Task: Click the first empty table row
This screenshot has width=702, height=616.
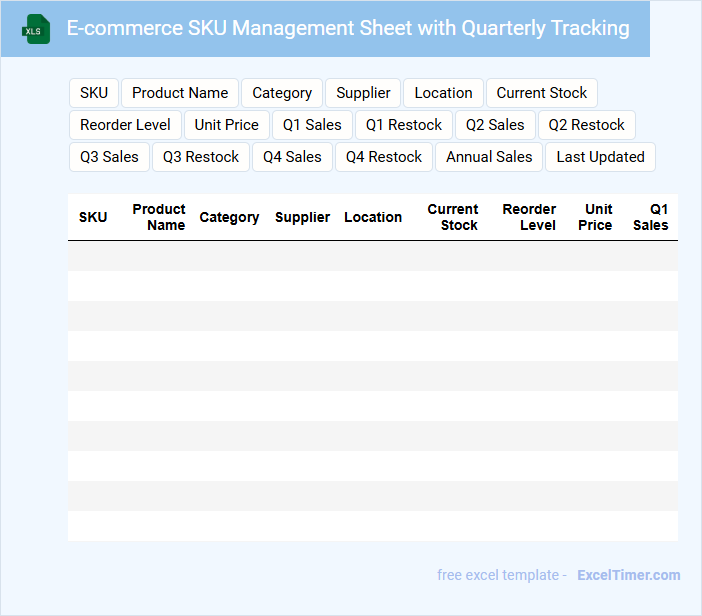Action: [x=372, y=256]
